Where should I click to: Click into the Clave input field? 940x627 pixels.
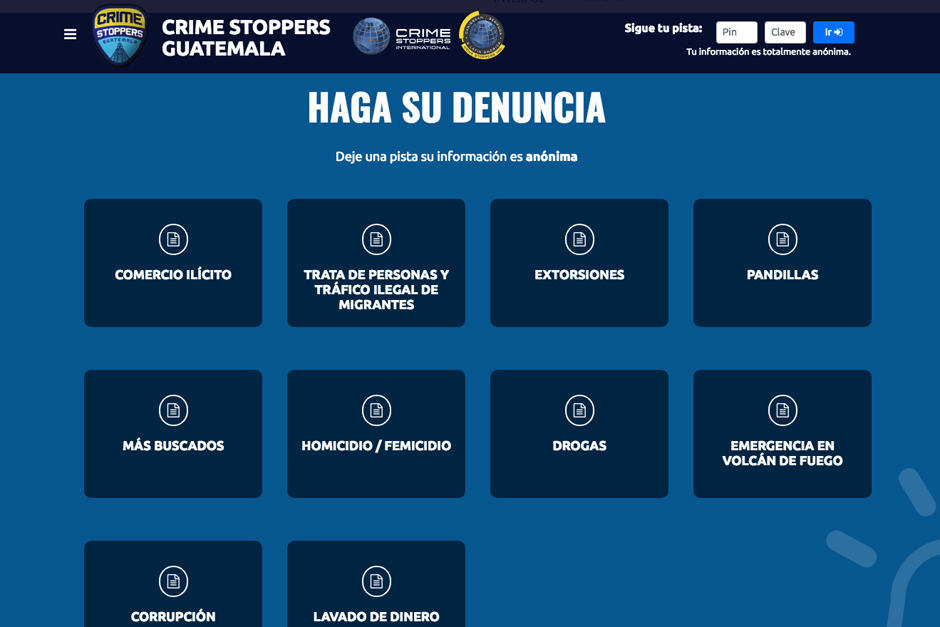(x=784, y=32)
